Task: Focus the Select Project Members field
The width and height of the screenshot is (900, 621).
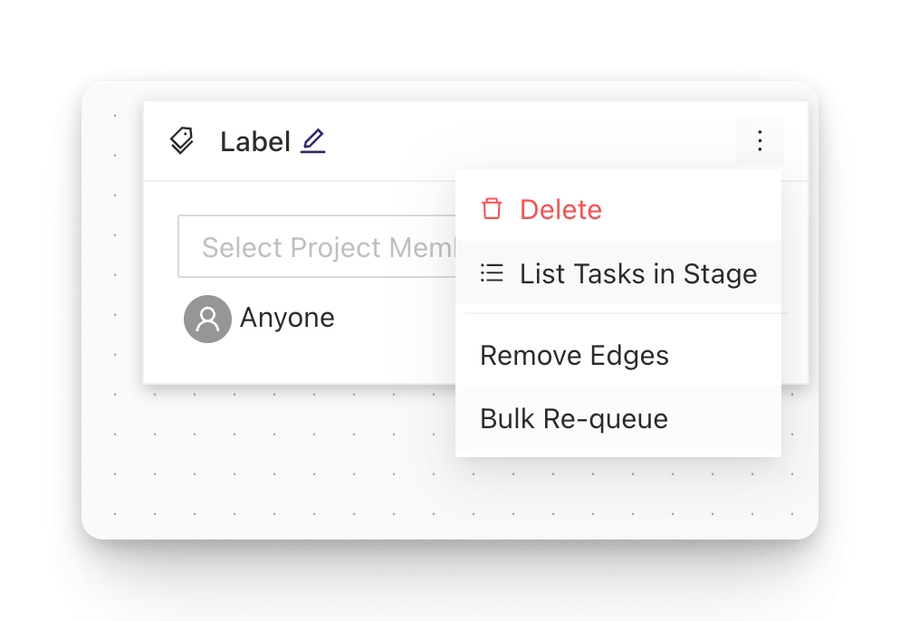Action: pyautogui.click(x=316, y=247)
